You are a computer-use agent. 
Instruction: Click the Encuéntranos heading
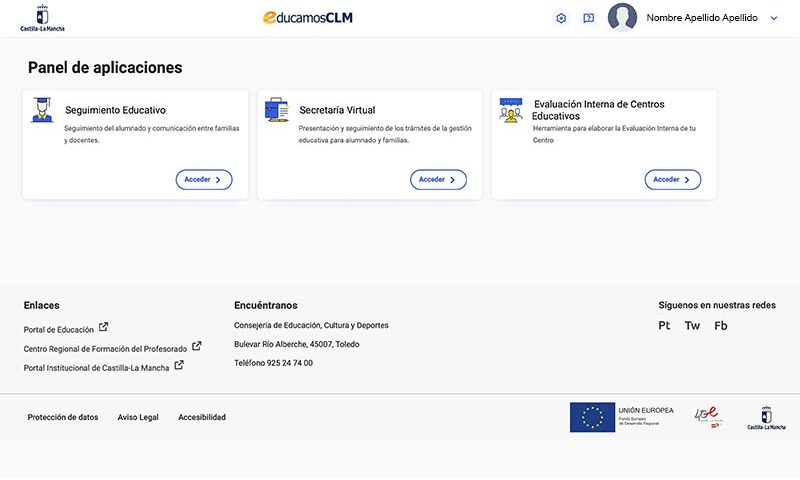[266, 305]
